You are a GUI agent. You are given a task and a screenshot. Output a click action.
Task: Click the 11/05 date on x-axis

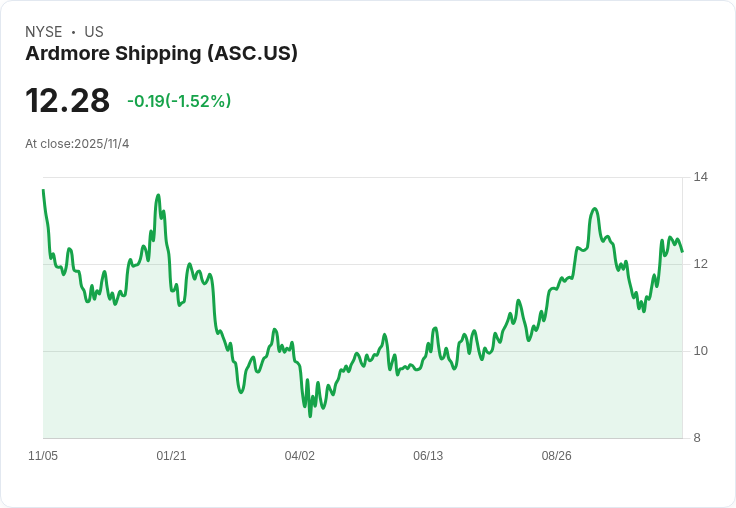(43, 456)
